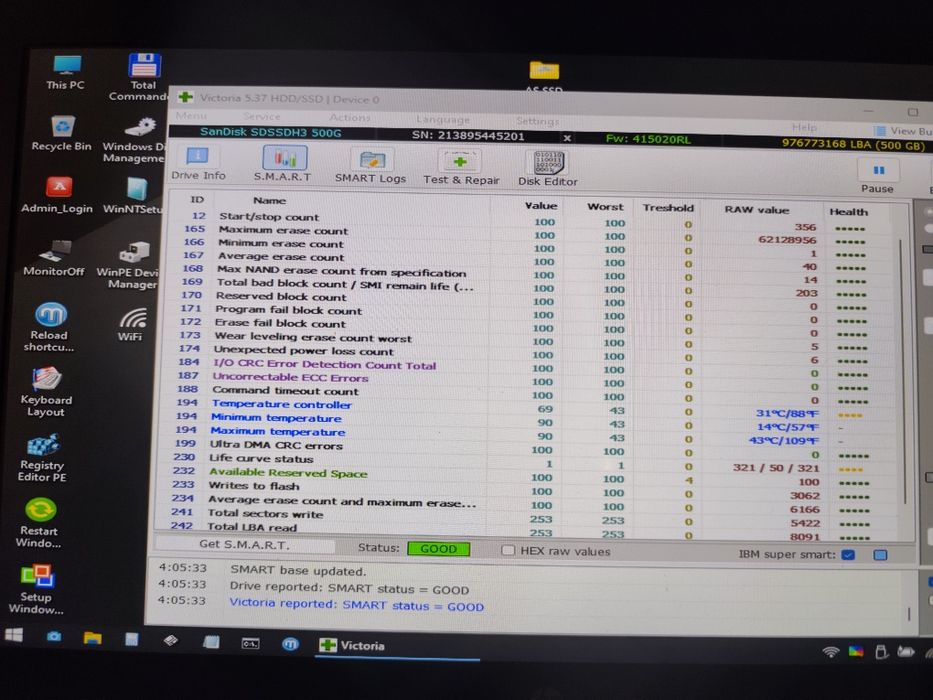
Task: Open command prompt icon in taskbar
Action: pos(250,643)
